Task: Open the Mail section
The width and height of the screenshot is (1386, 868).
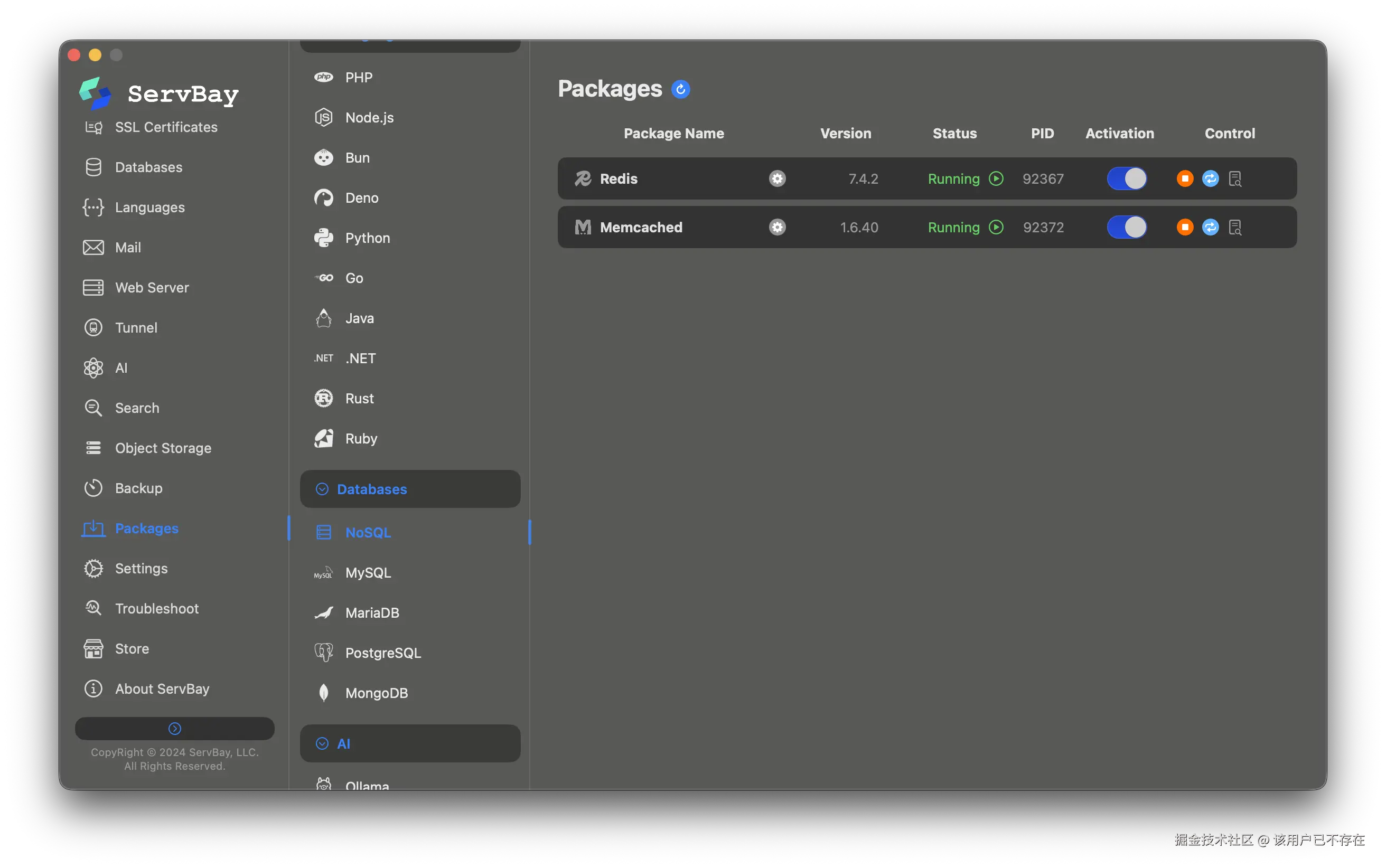Action: click(x=113, y=248)
